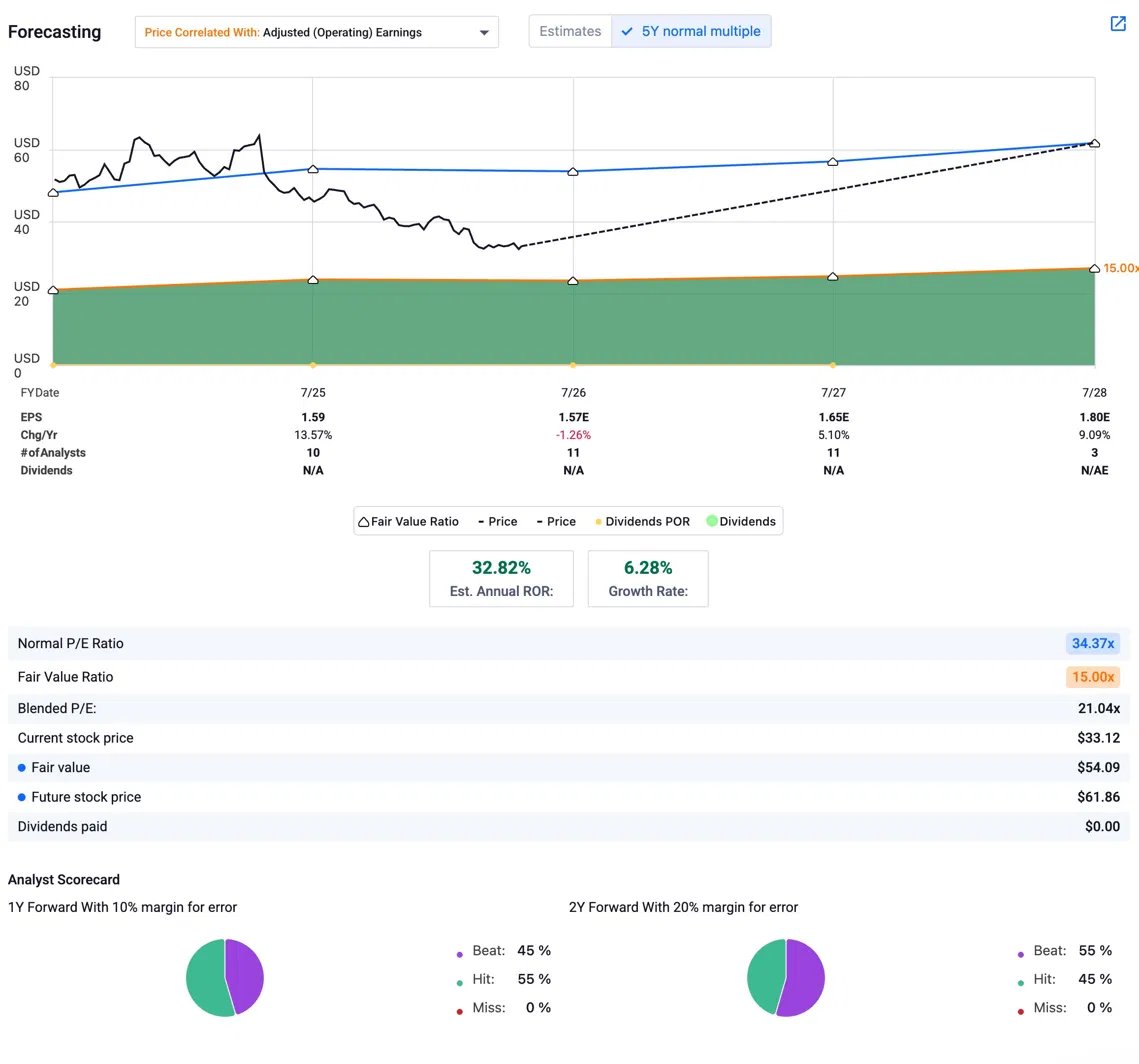Viewport: 1139px width, 1064px height.
Task: Click the Forecasting heading
Action: click(54, 32)
